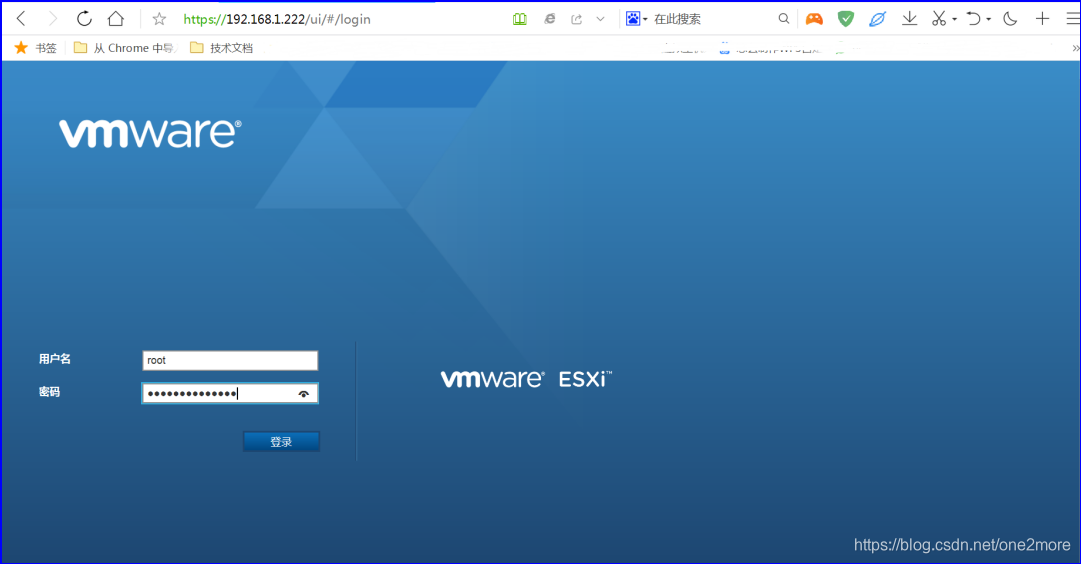This screenshot has width=1081, height=564.
Task: Click the share page icon
Action: point(576,19)
